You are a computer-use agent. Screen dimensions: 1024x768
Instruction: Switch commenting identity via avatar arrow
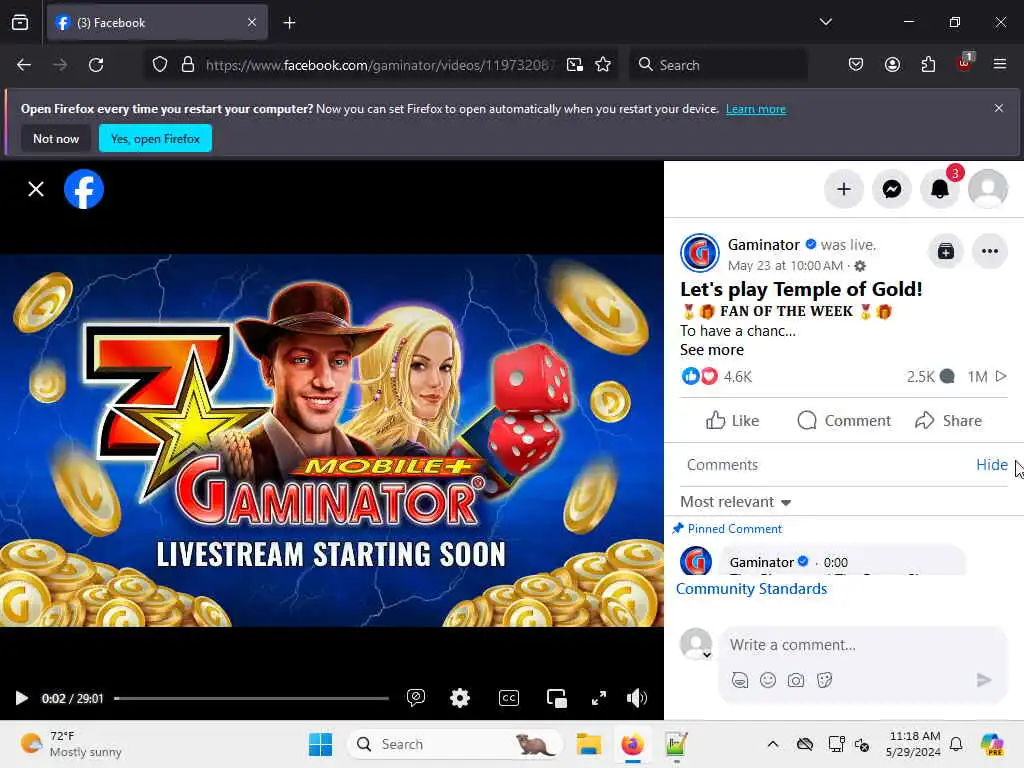click(x=707, y=654)
